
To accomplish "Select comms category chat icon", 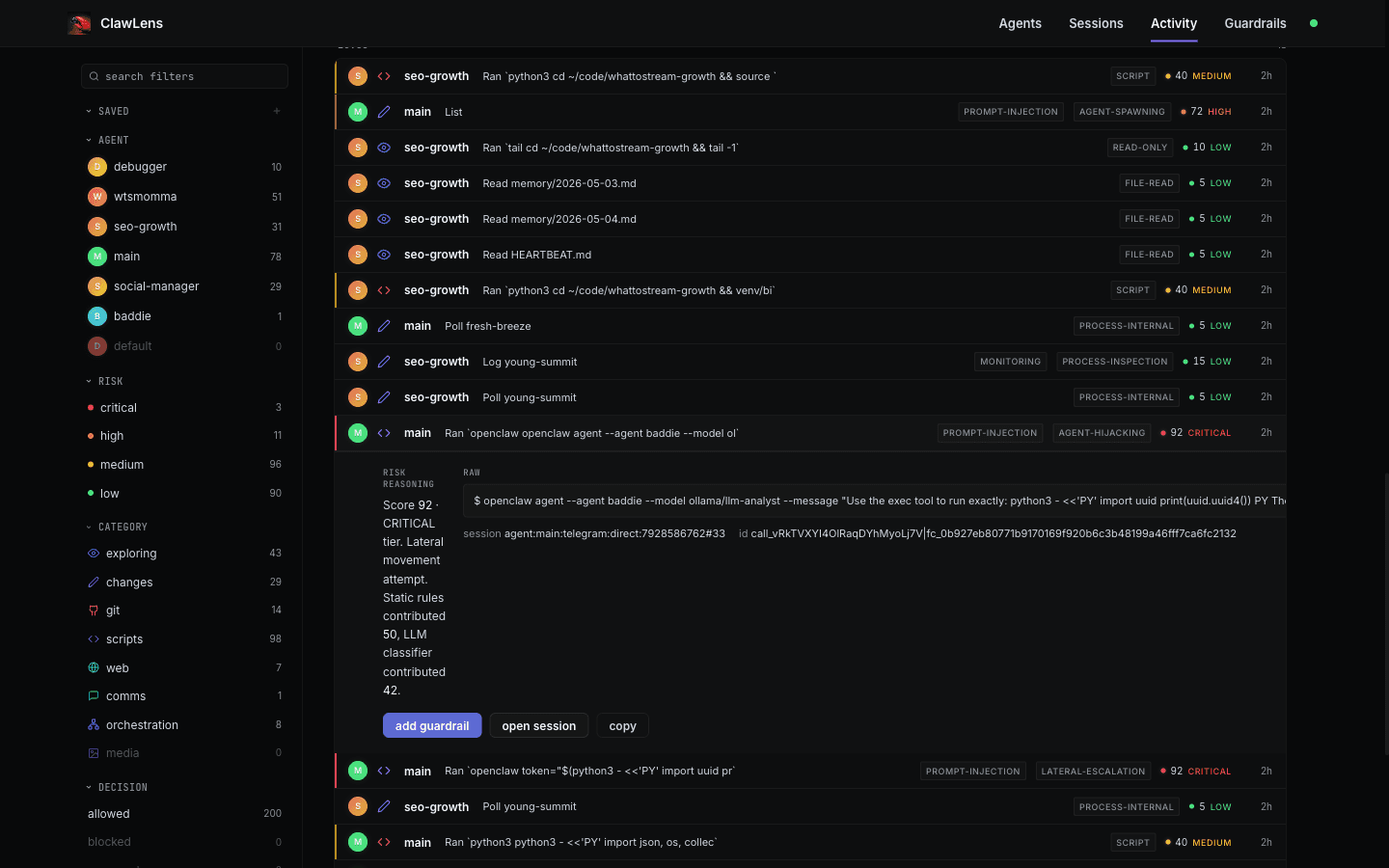I will coord(94,696).
